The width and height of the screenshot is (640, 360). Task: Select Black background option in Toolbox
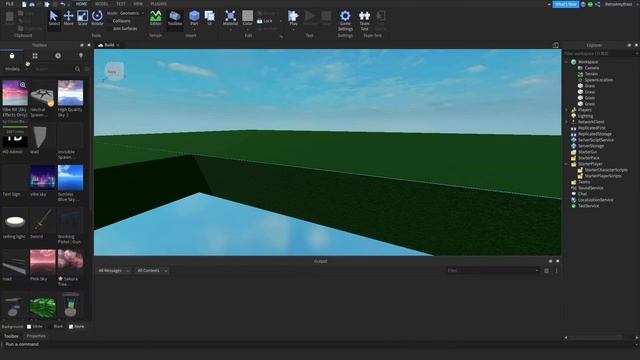coord(56,327)
